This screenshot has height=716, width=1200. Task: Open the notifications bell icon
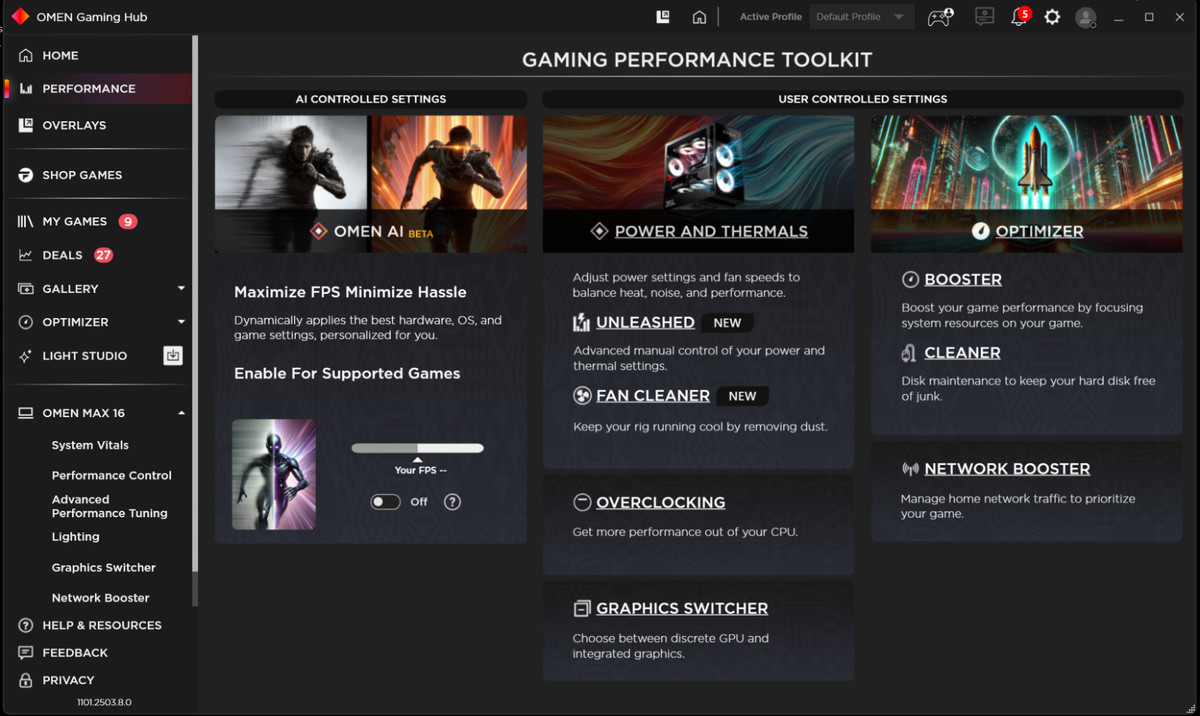pyautogui.click(x=1019, y=17)
